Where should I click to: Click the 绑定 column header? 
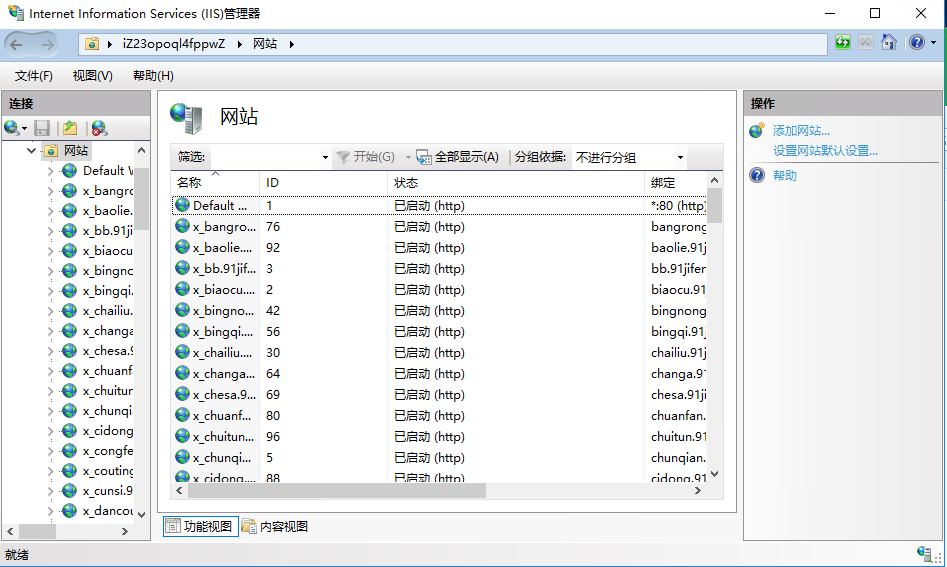point(675,183)
